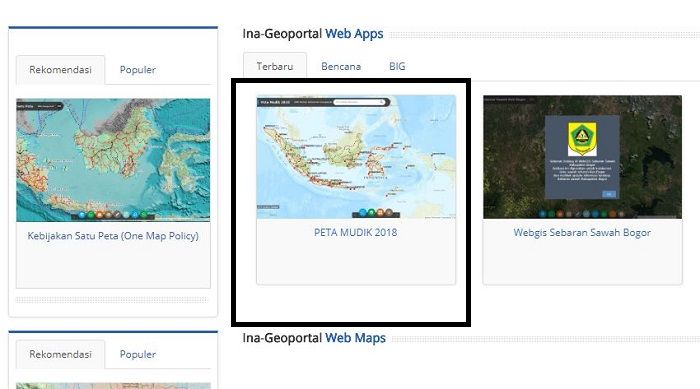700x389 pixels.
Task: Click green round widget icon in PETA MUDIK preview
Action: [x=371, y=213]
